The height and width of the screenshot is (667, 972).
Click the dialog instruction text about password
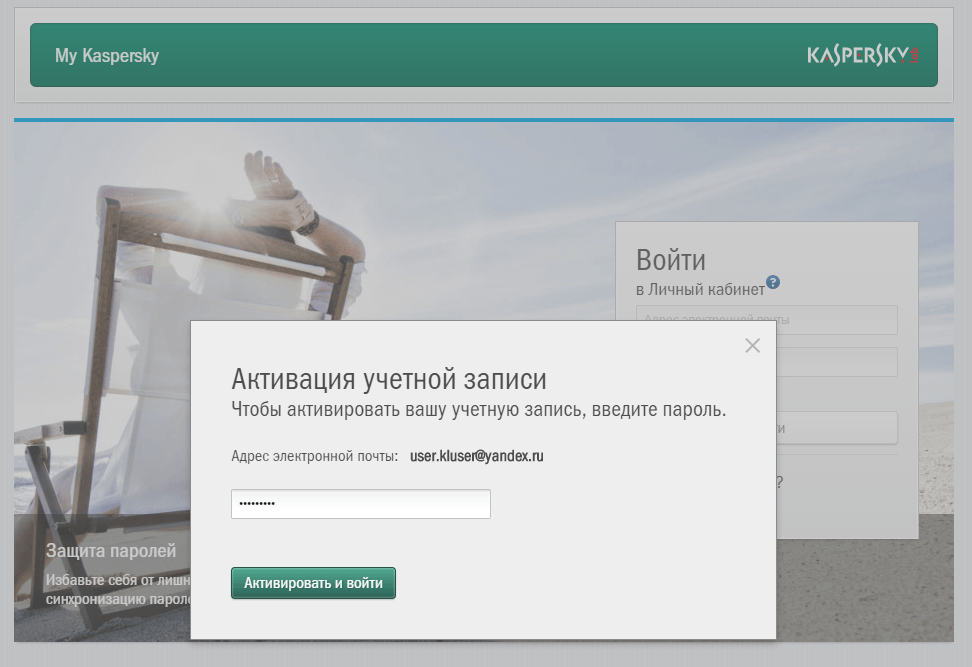pos(478,410)
